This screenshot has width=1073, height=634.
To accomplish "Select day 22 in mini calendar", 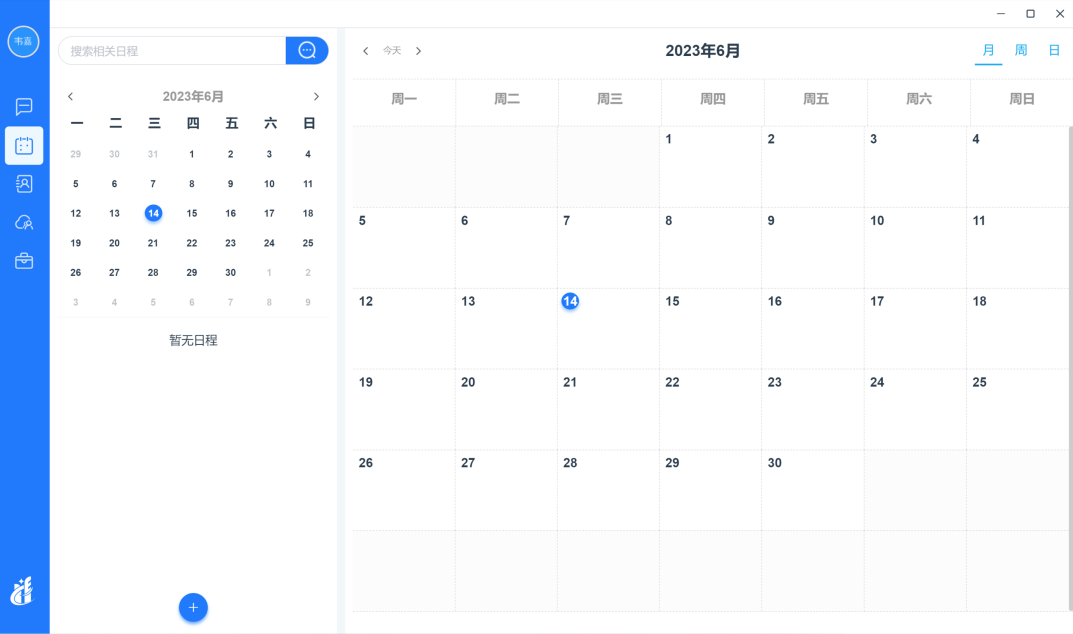I will tap(192, 243).
